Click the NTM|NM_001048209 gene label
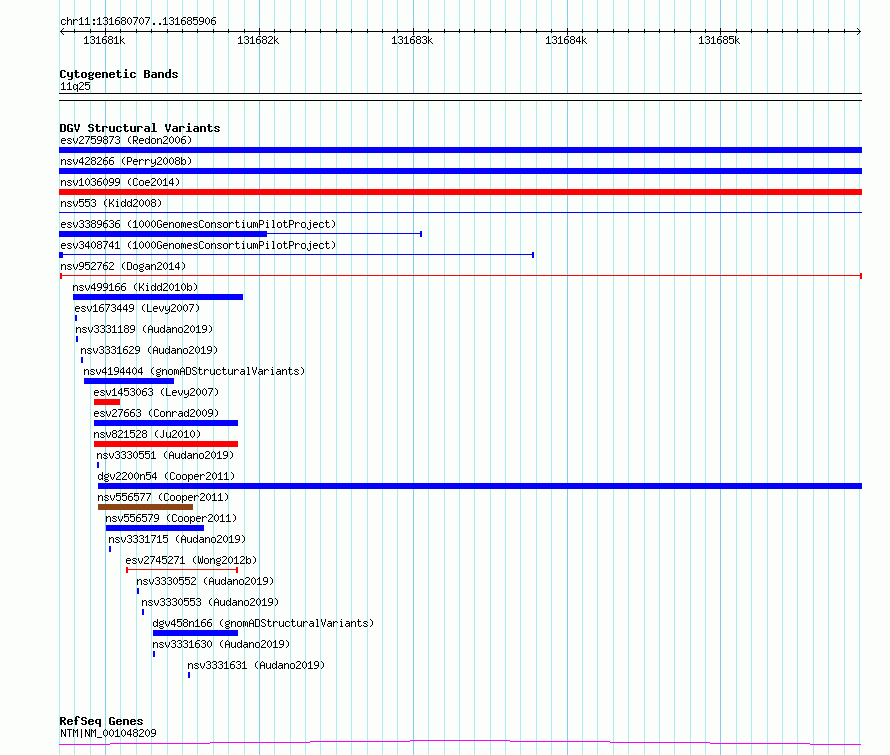This screenshot has width=890, height=755. (108, 733)
